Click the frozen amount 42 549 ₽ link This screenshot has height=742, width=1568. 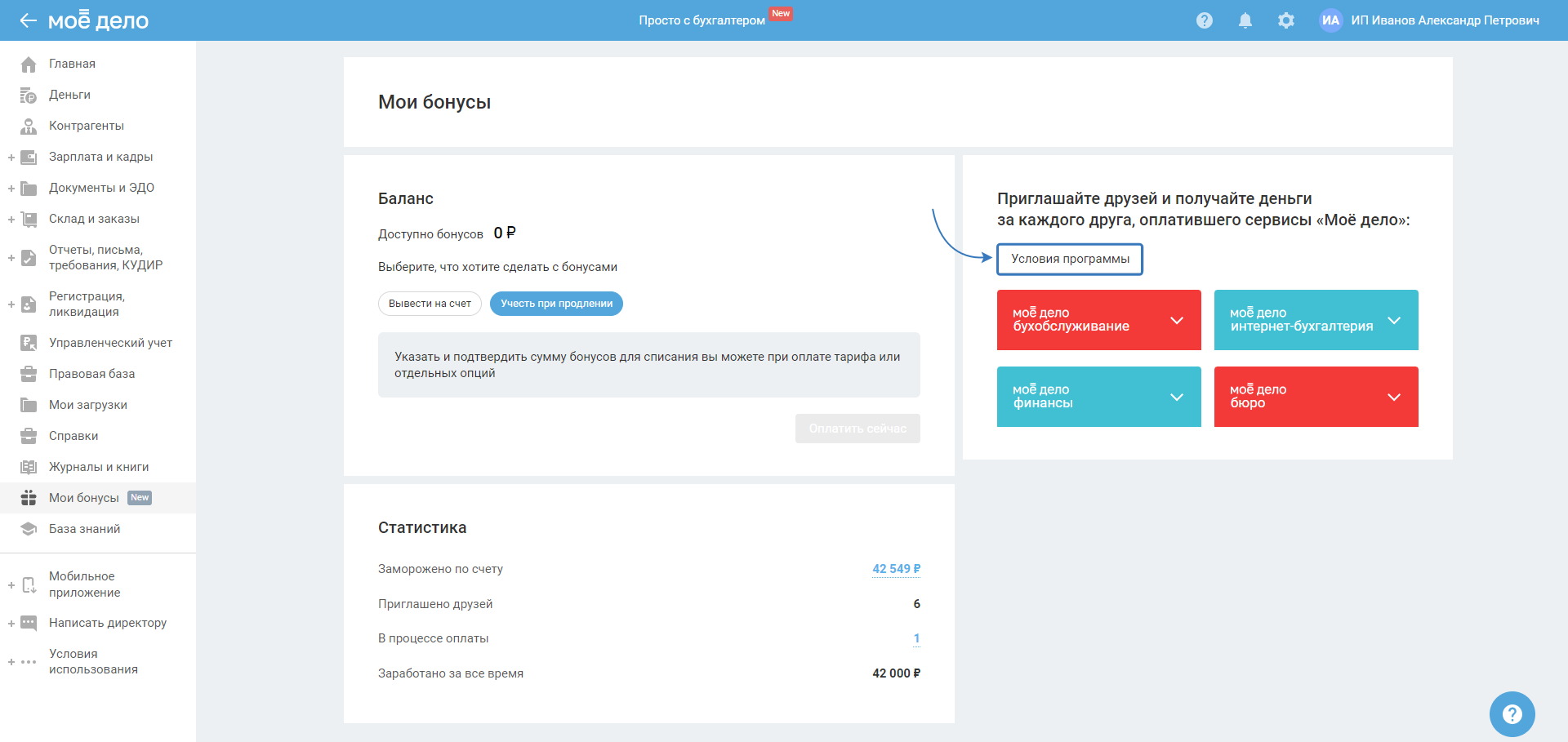tap(896, 569)
